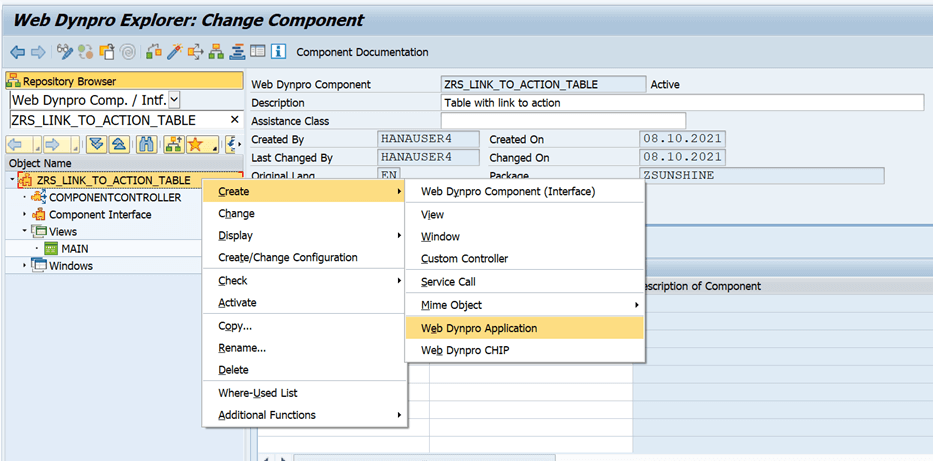Image resolution: width=940 pixels, height=461 pixels.
Task: Click the Favorites star icon
Action: 195,144
